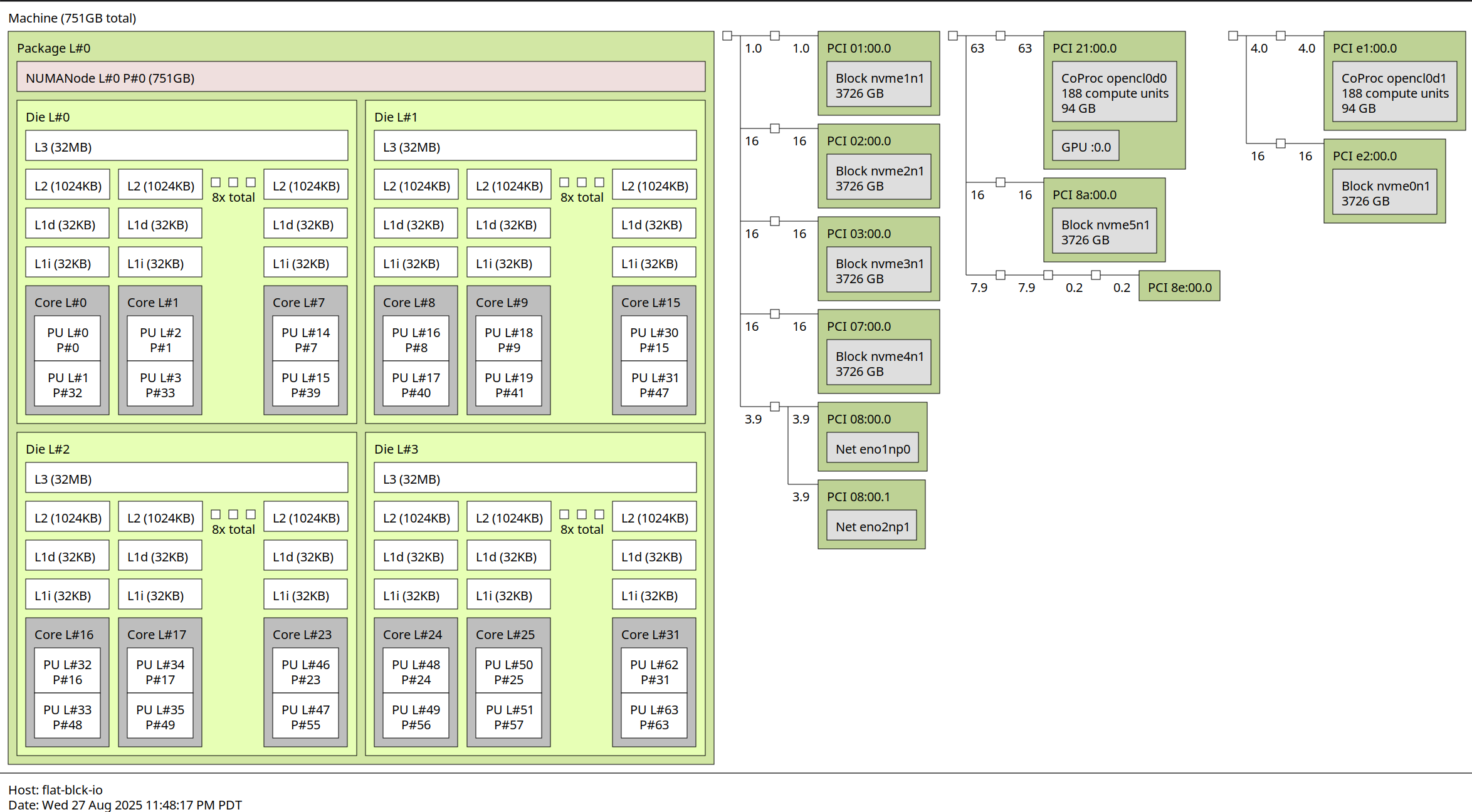Select the Die L#2 label
Image resolution: width=1472 pixels, height=812 pixels.
pos(48,449)
